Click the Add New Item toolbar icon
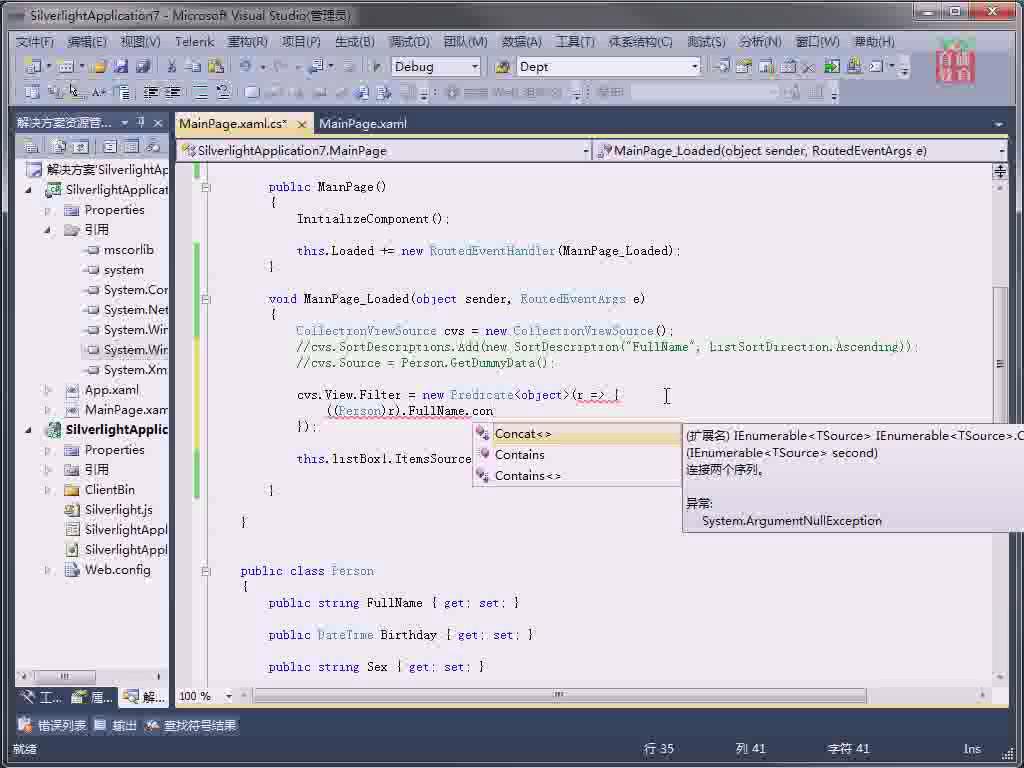The height and width of the screenshot is (768, 1024). [65, 66]
